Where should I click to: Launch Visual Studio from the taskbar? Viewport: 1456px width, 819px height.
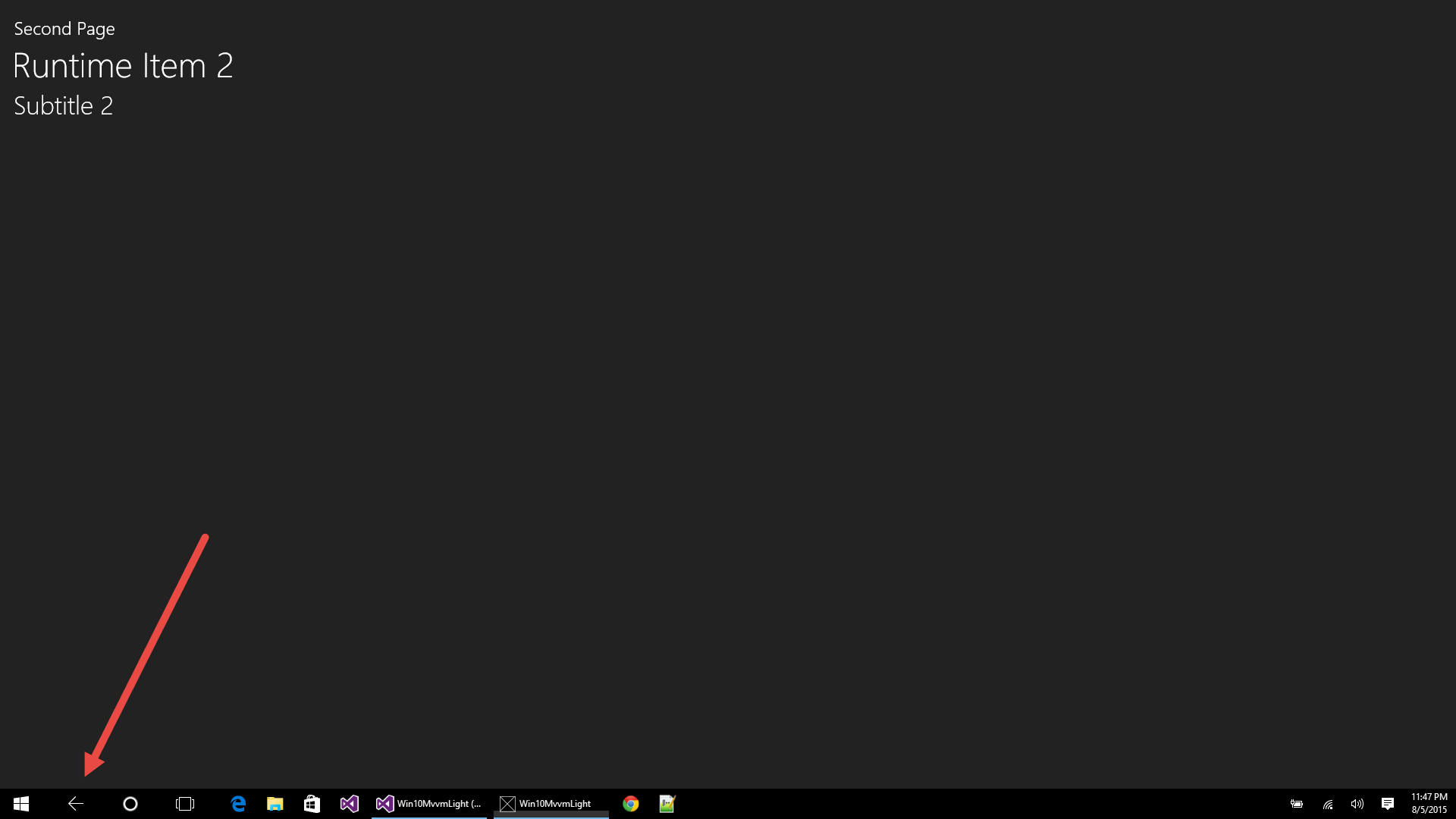(x=349, y=803)
